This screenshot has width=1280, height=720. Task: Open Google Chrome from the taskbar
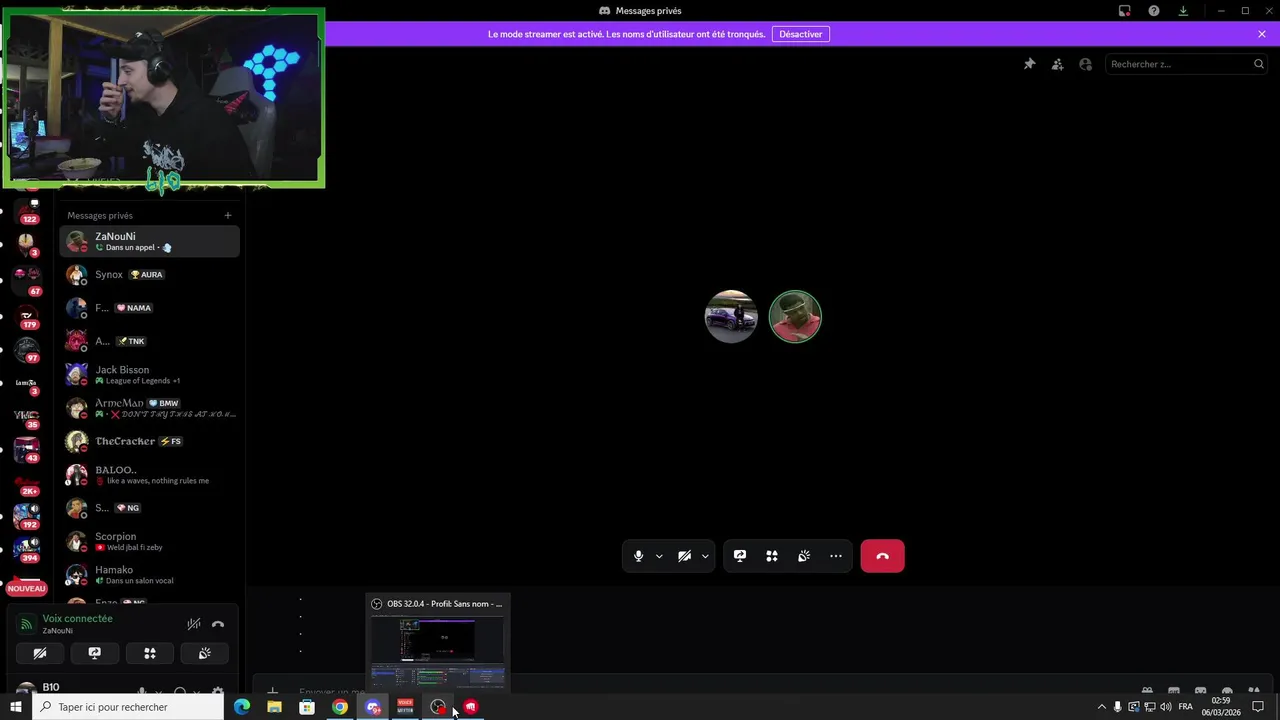point(340,707)
